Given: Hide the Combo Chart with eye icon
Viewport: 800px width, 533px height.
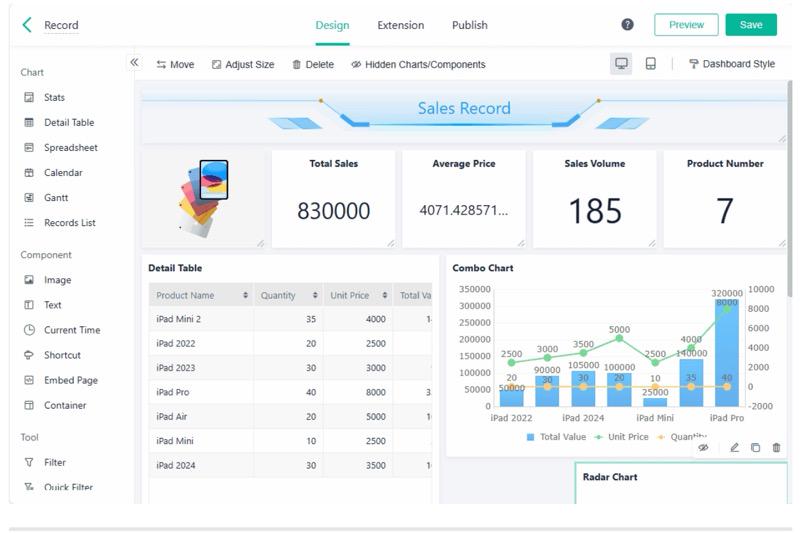Looking at the screenshot, I should click(703, 447).
